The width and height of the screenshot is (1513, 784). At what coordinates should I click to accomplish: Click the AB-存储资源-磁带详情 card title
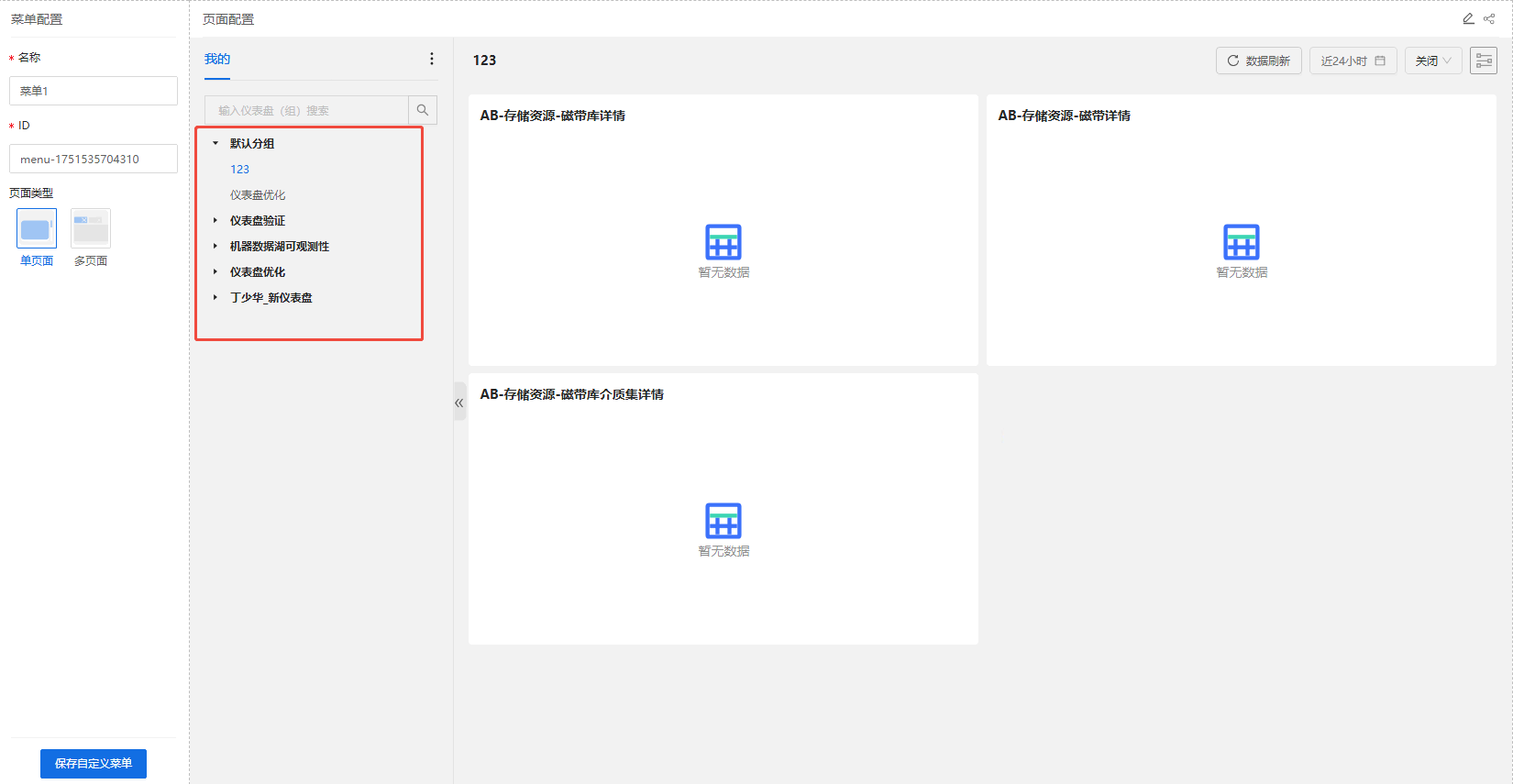(x=1065, y=116)
